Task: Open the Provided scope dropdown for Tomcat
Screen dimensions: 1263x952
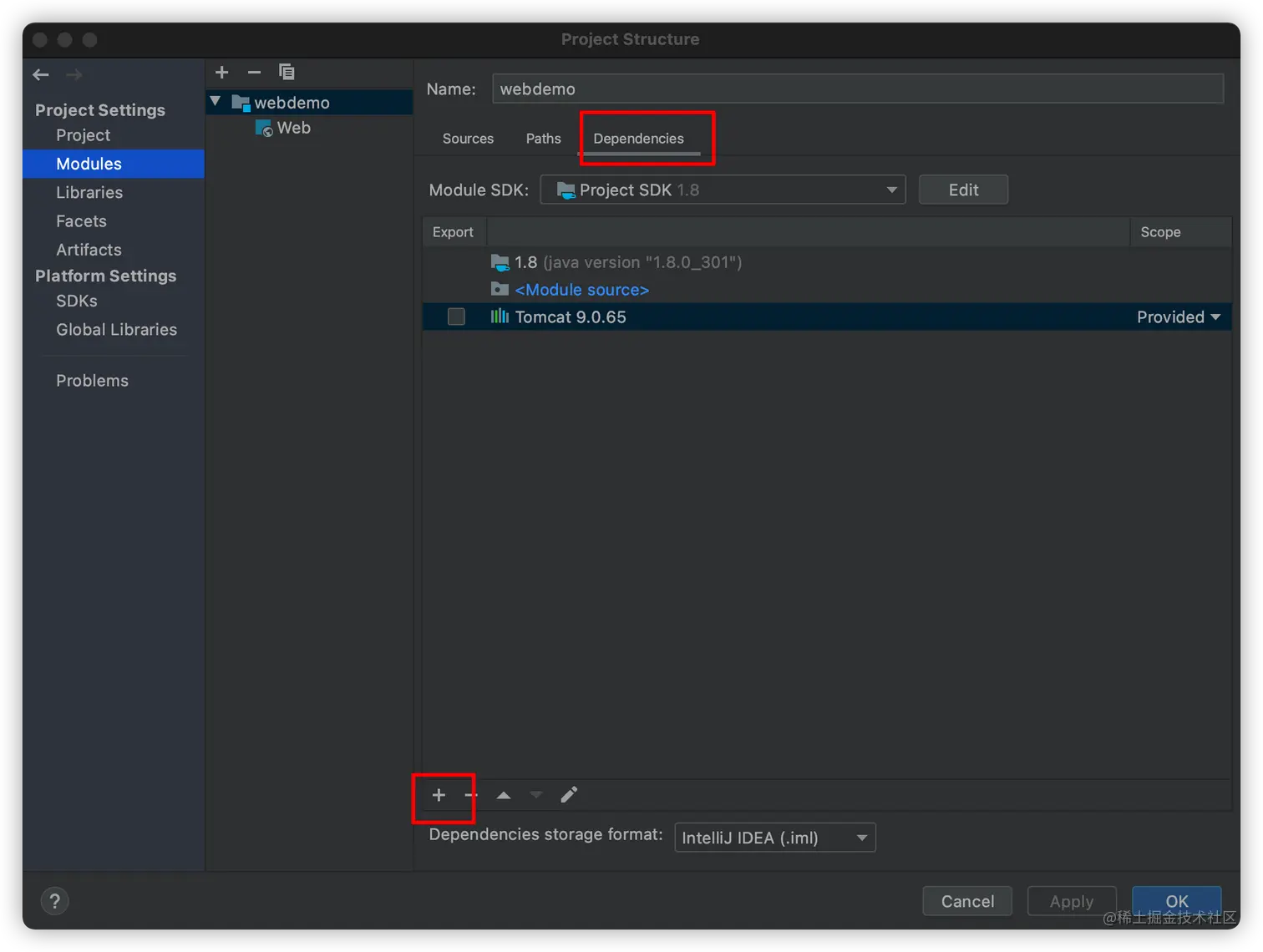Action: click(x=1179, y=316)
